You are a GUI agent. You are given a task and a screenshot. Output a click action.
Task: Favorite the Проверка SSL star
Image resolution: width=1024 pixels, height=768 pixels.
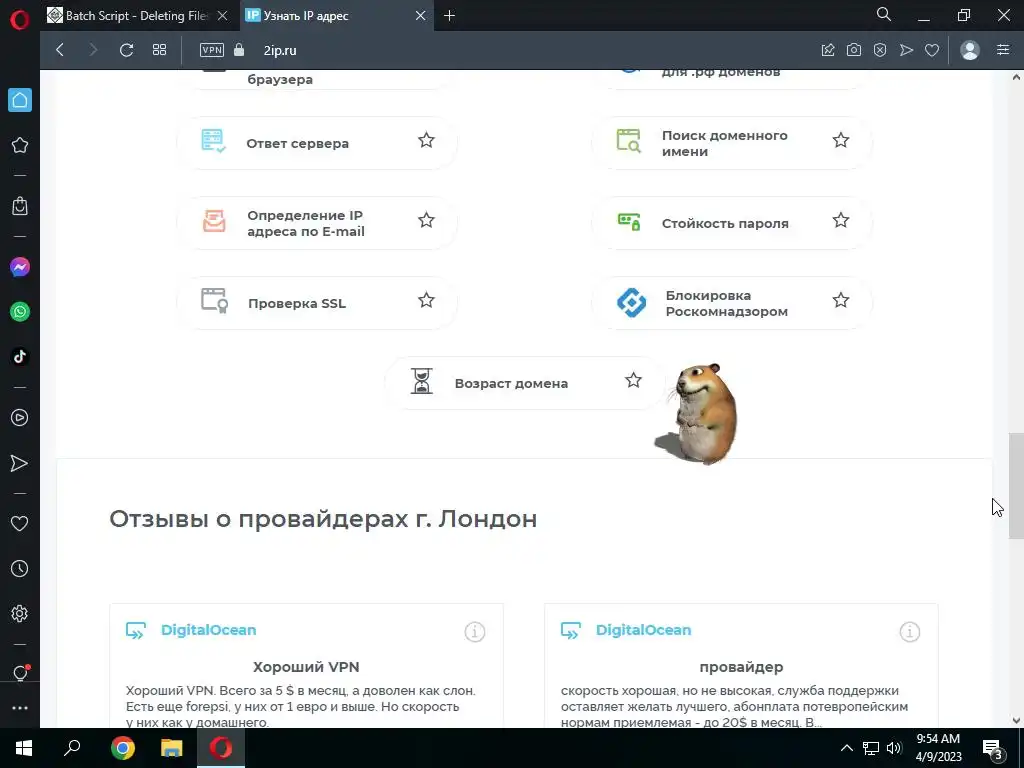point(426,300)
